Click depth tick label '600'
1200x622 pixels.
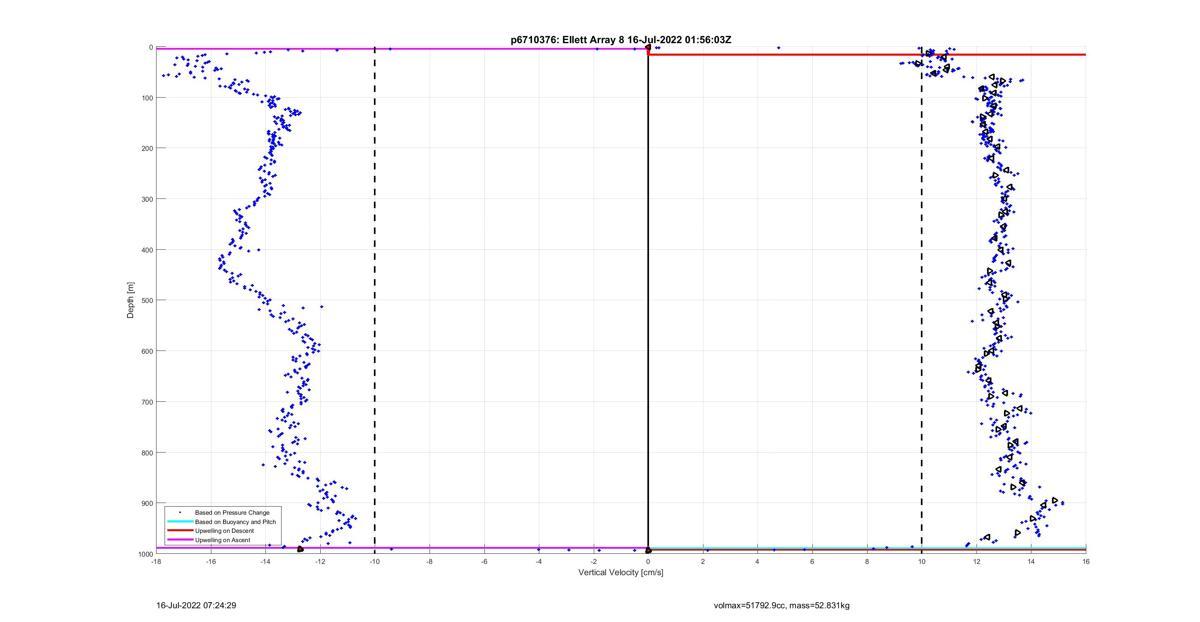click(x=146, y=351)
